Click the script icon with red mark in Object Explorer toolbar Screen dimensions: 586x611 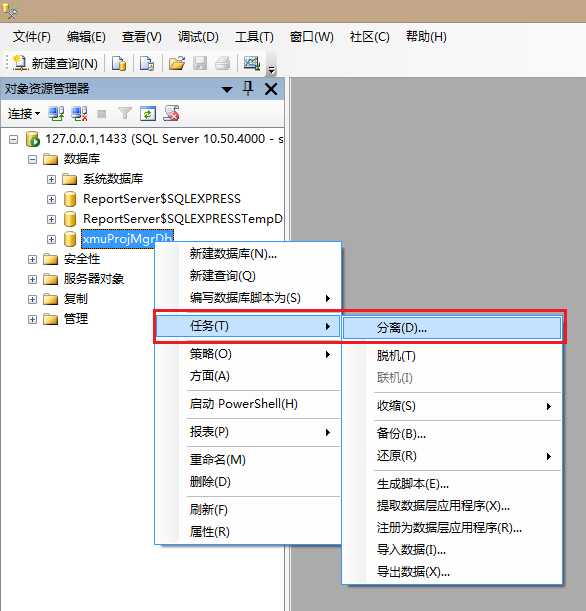tap(171, 113)
